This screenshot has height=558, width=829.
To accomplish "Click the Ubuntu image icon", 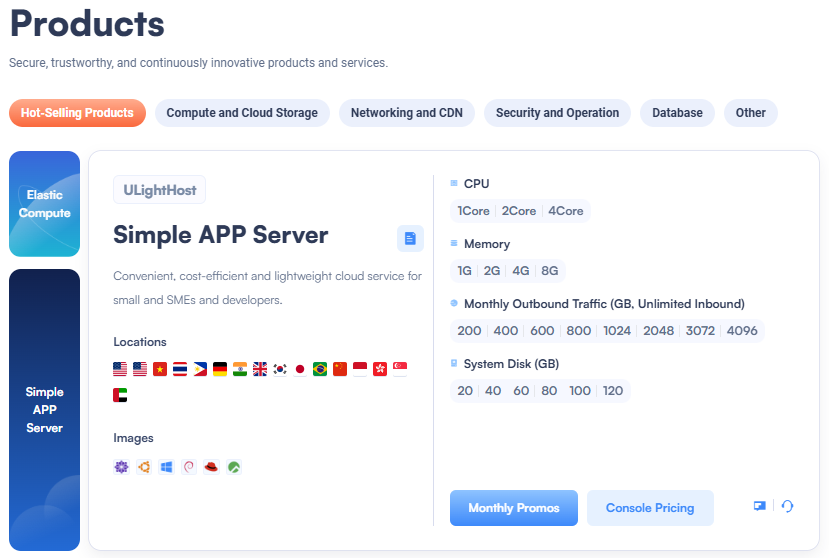I will (x=144, y=467).
